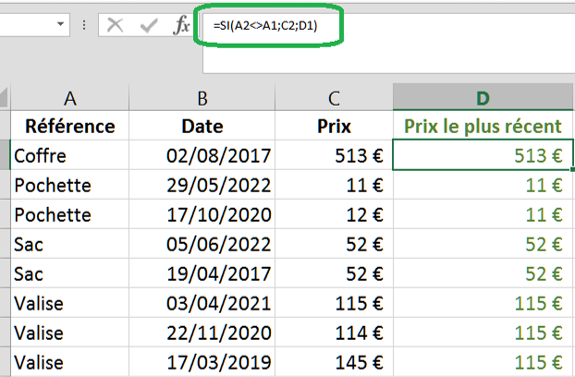This screenshot has height=377, width=575.
Task: Select the date 19/04/2017 cell
Action: tap(202, 274)
